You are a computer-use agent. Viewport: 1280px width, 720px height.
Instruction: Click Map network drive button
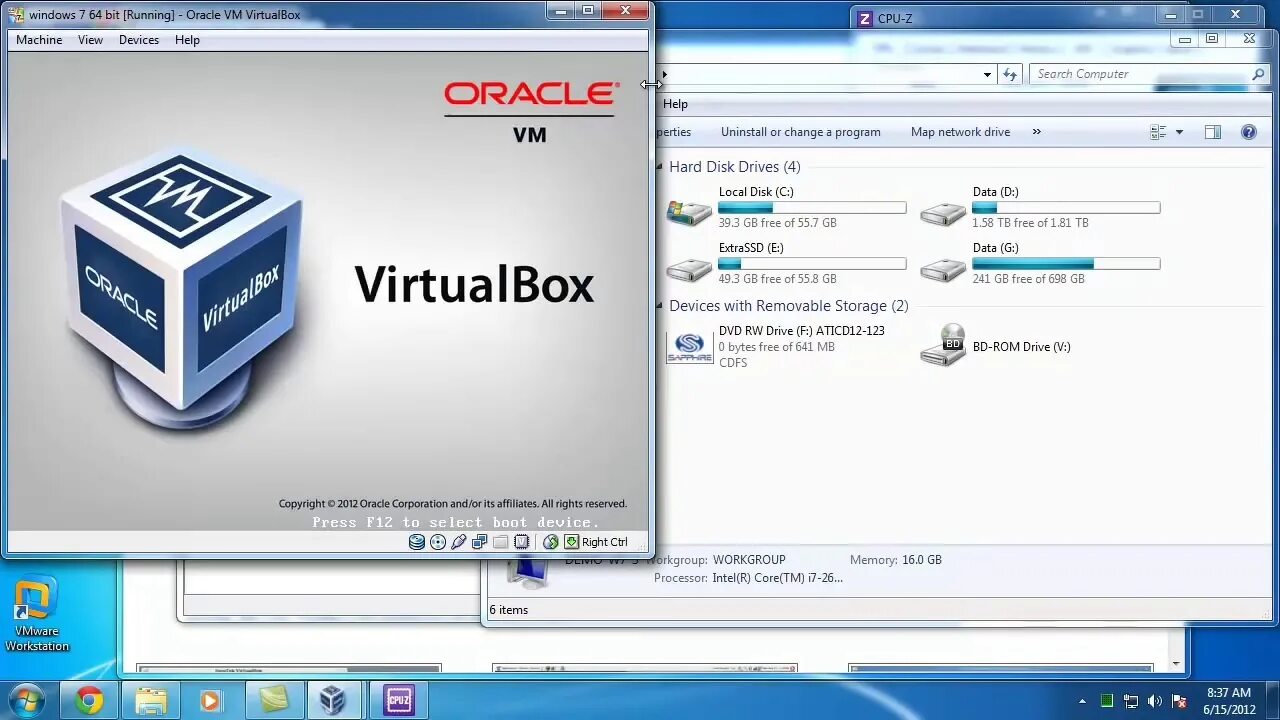960,132
